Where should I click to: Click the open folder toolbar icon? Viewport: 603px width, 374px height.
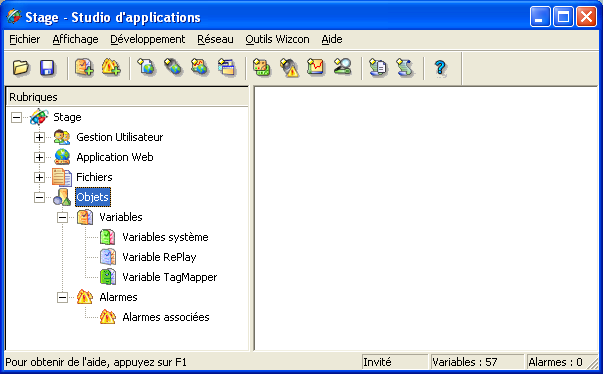click(21, 68)
